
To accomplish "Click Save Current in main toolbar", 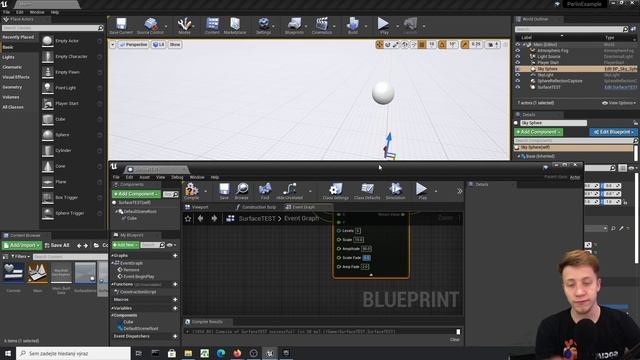I will pyautogui.click(x=121, y=26).
